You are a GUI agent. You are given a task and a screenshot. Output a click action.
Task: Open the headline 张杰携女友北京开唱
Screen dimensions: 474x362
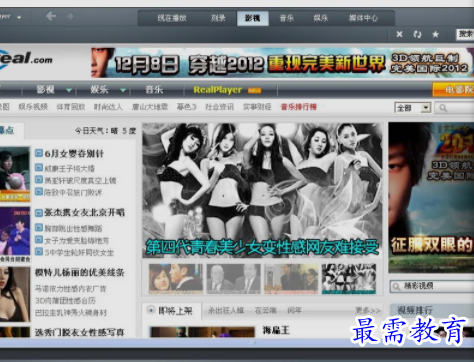pyautogui.click(x=84, y=213)
